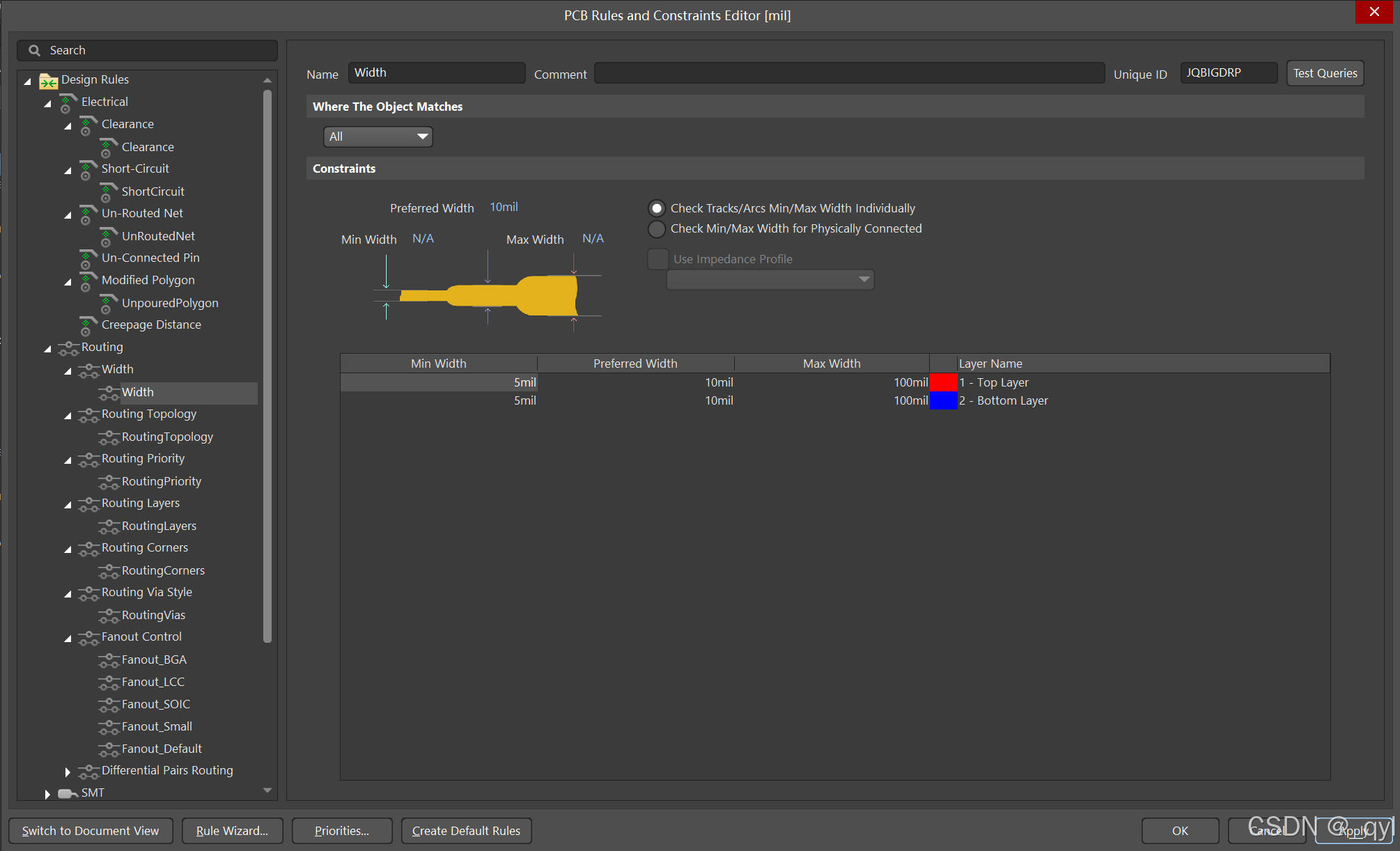
Task: Click the Test Queries button
Action: pyautogui.click(x=1324, y=73)
